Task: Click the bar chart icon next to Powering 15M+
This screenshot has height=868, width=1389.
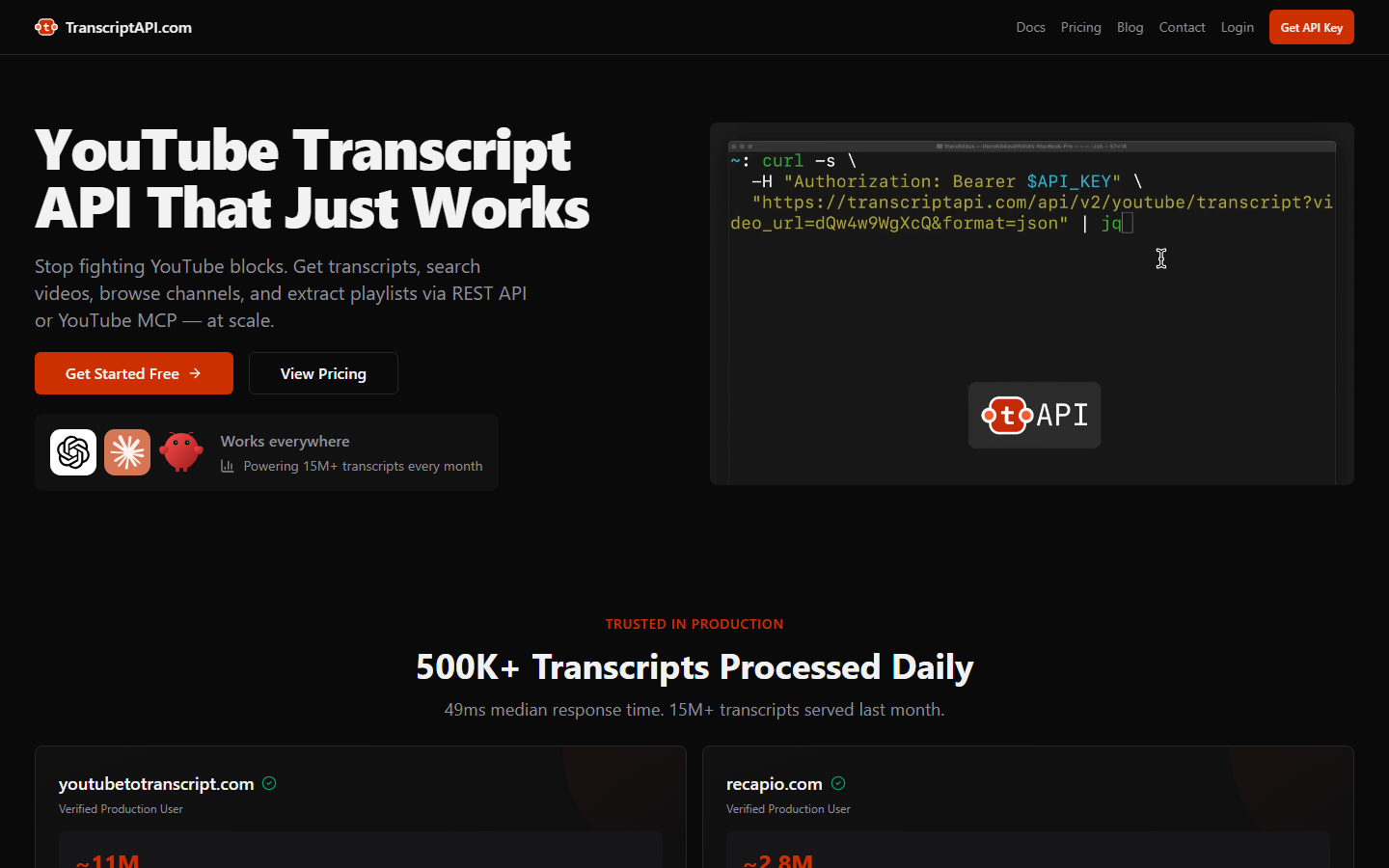Action: [229, 466]
